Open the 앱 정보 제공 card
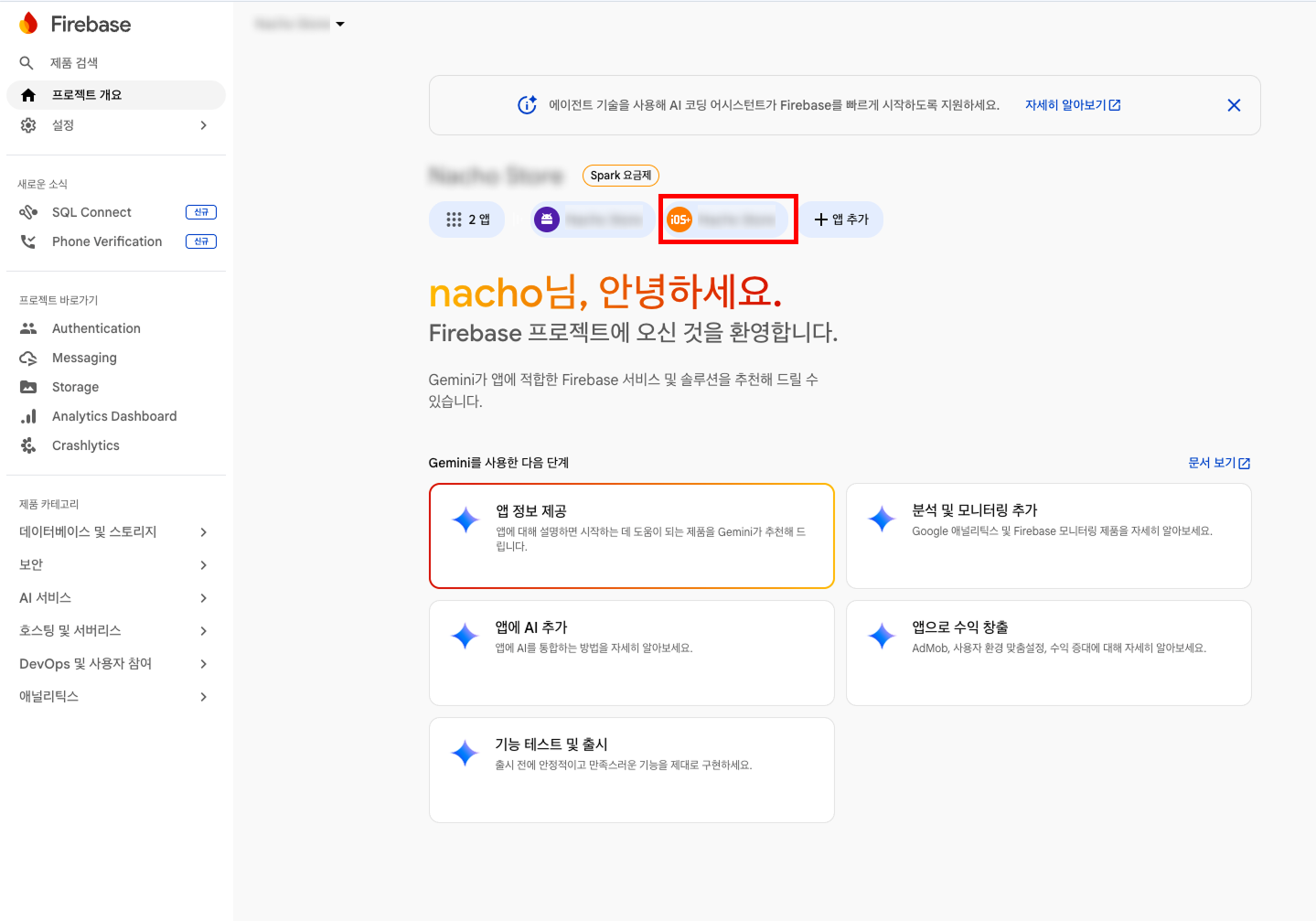The height and width of the screenshot is (921, 1316). 632,536
